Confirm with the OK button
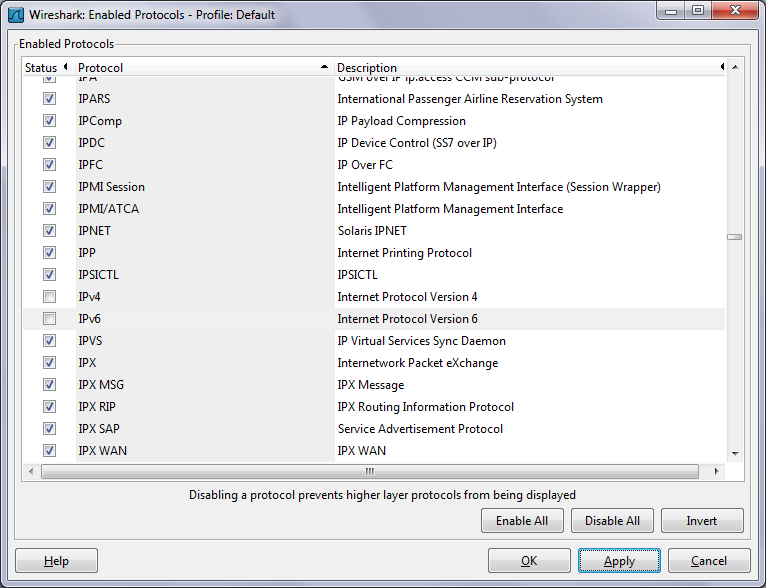 [x=529, y=561]
